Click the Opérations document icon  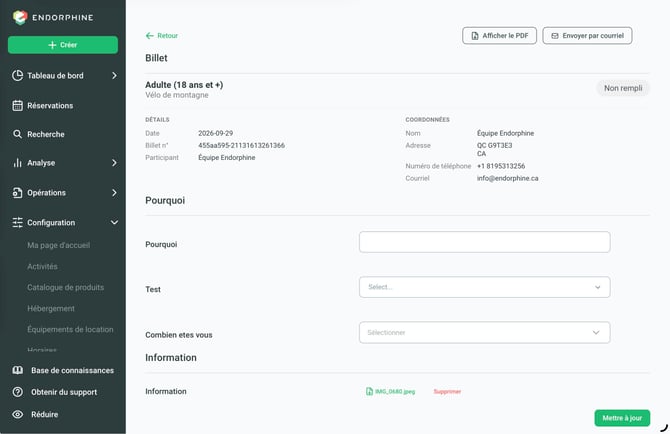[x=18, y=193]
